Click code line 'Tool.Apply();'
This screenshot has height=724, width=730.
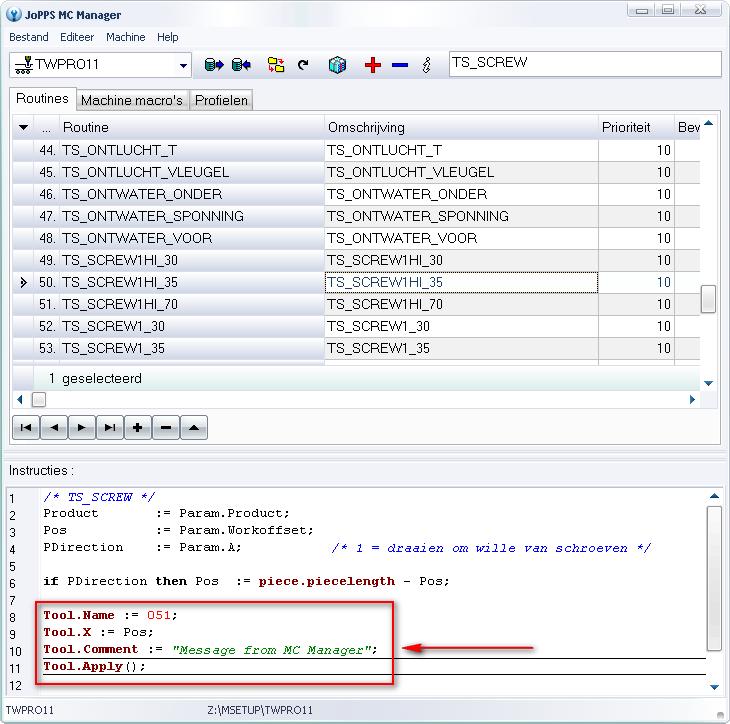point(95,666)
